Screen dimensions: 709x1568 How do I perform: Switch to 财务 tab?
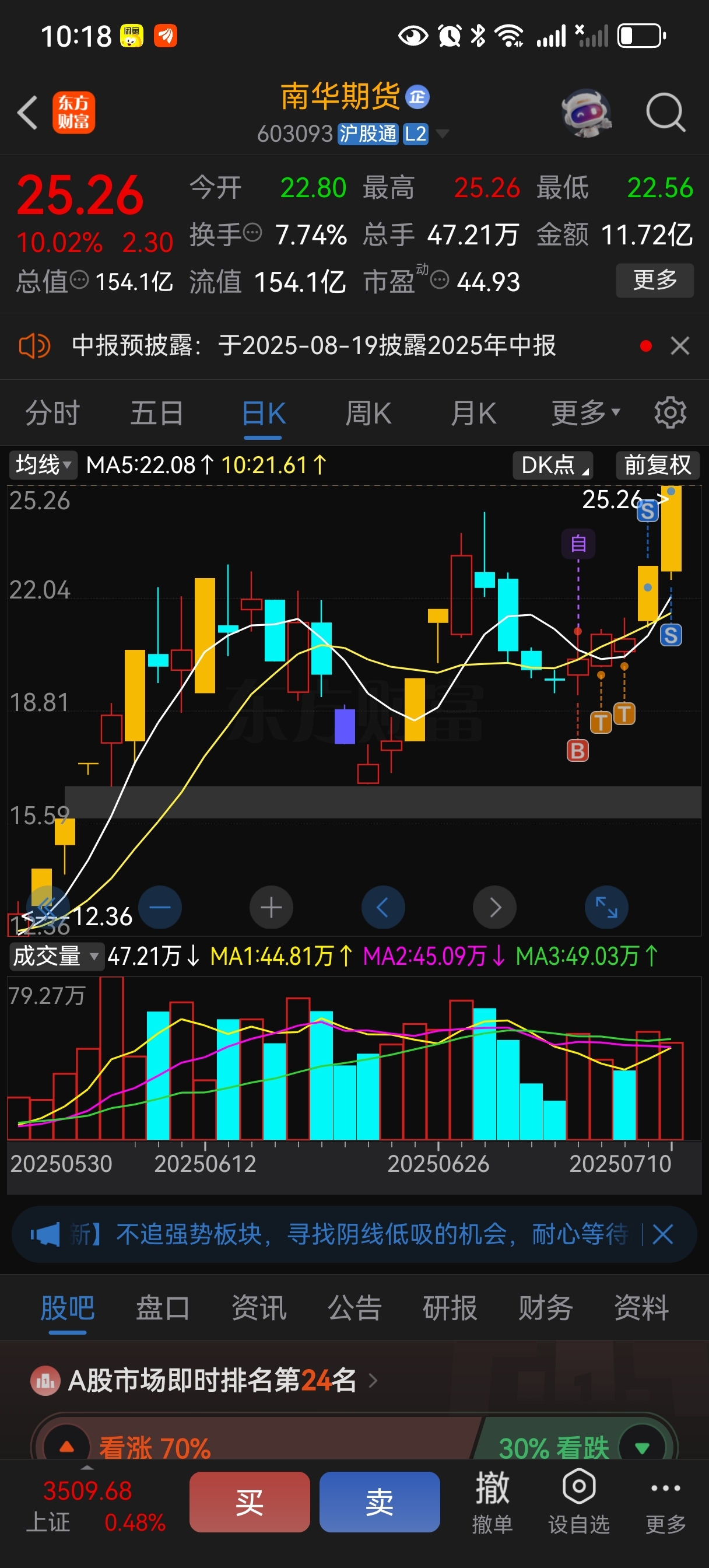(545, 1308)
